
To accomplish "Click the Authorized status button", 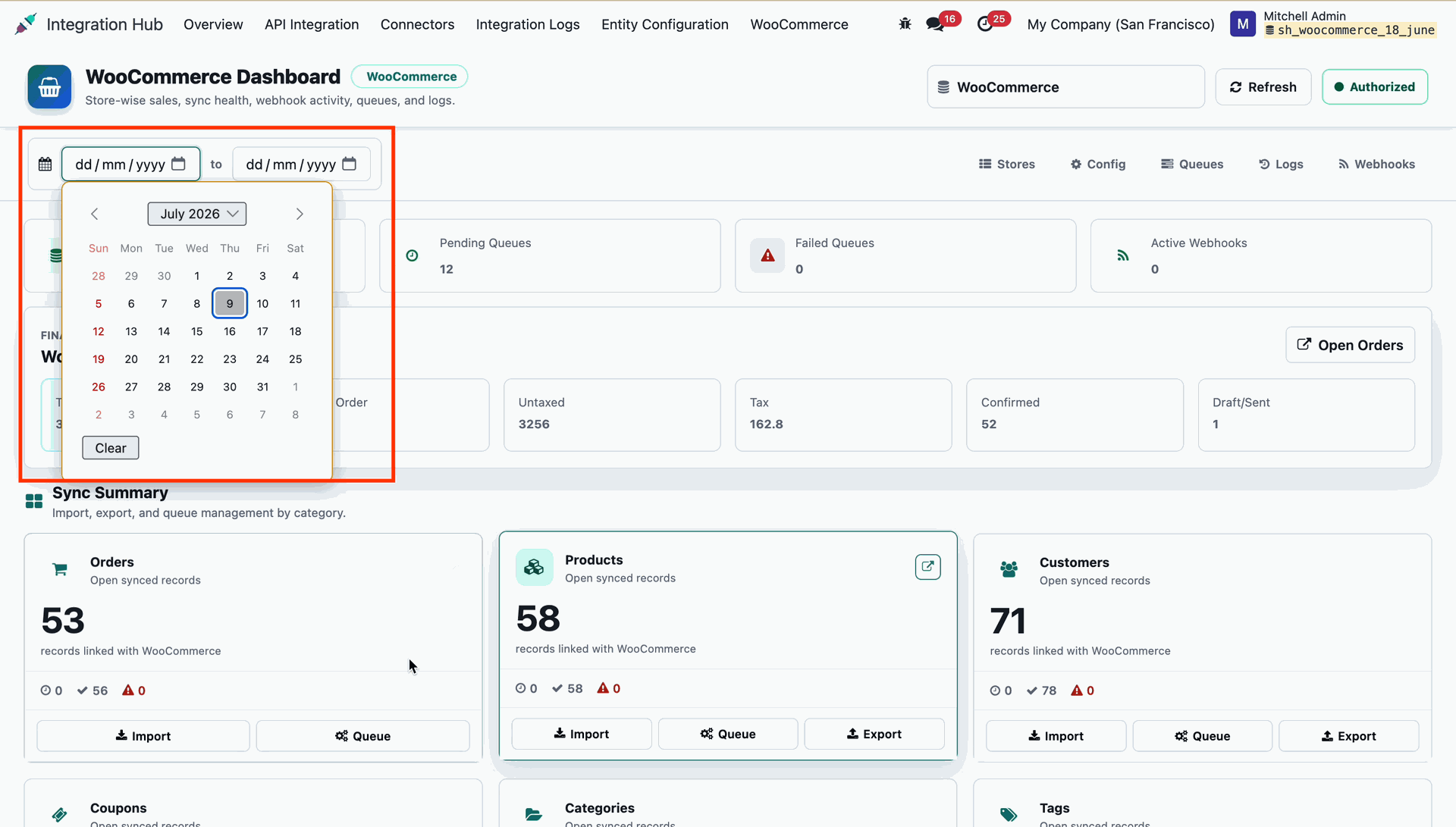I will coord(1375,87).
